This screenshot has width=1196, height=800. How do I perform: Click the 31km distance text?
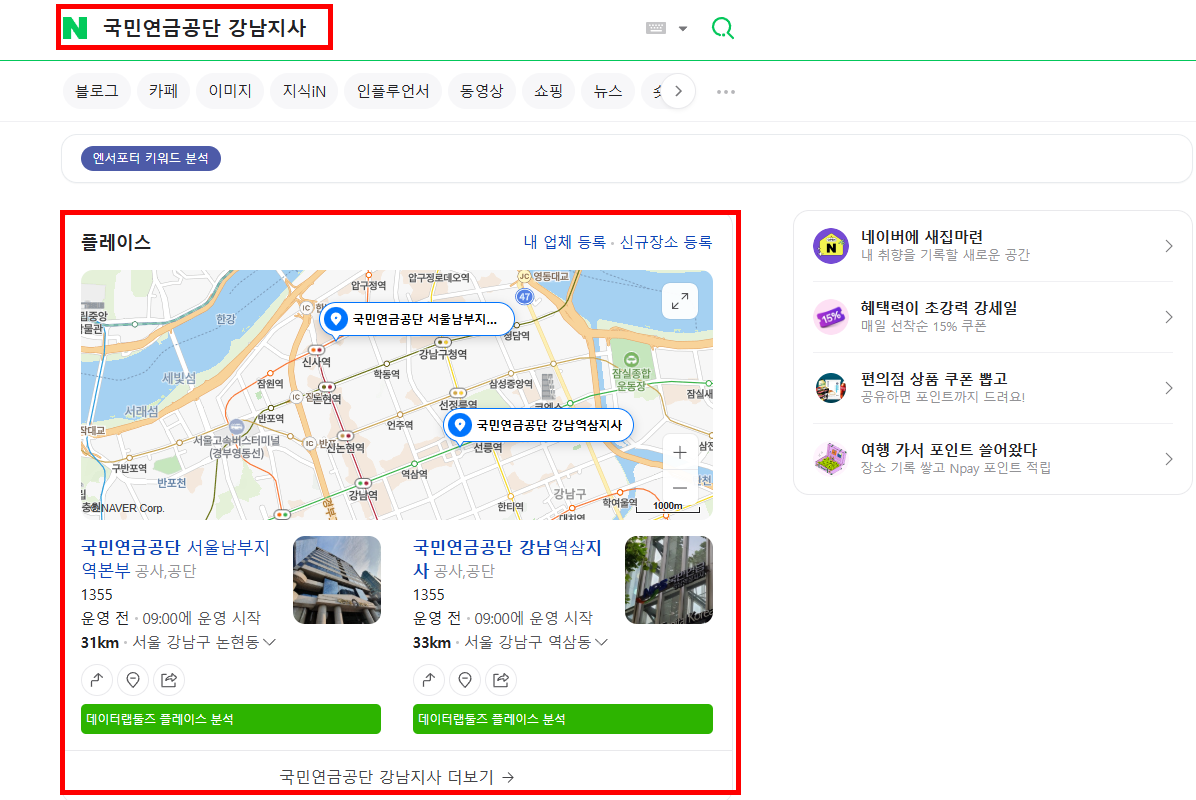pyautogui.click(x=100, y=643)
